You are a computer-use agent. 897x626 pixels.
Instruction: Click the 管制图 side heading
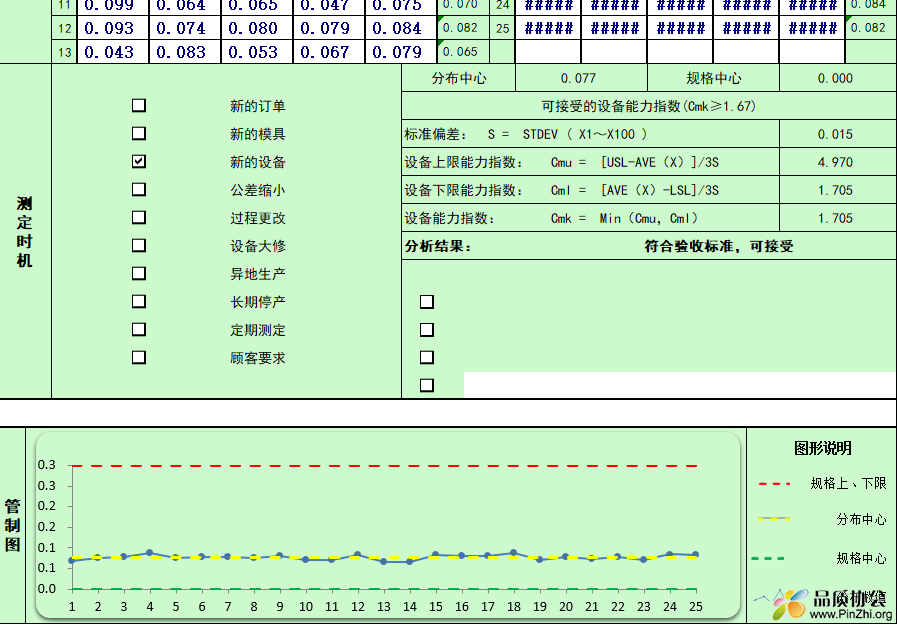13,525
